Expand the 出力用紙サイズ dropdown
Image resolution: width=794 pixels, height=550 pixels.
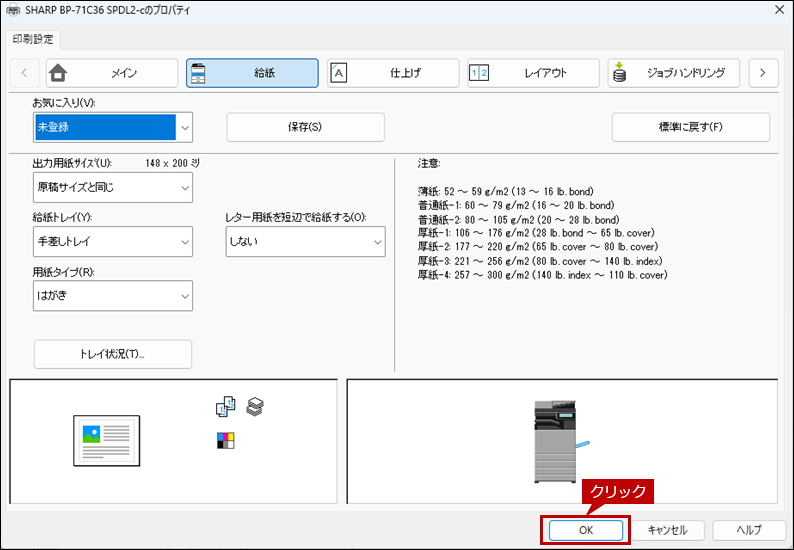pyautogui.click(x=112, y=187)
